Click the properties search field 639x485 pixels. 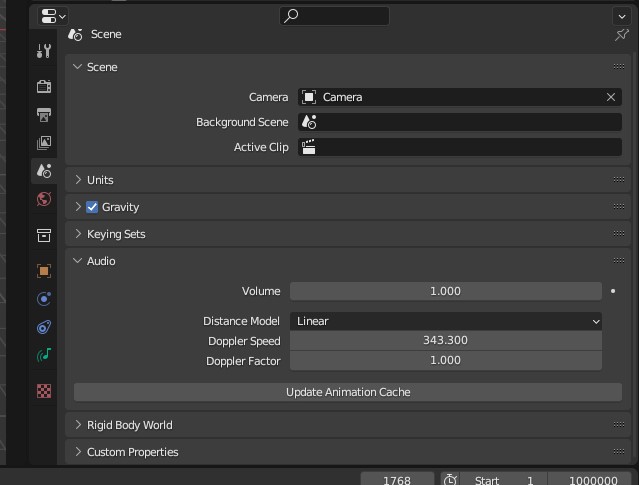point(334,16)
